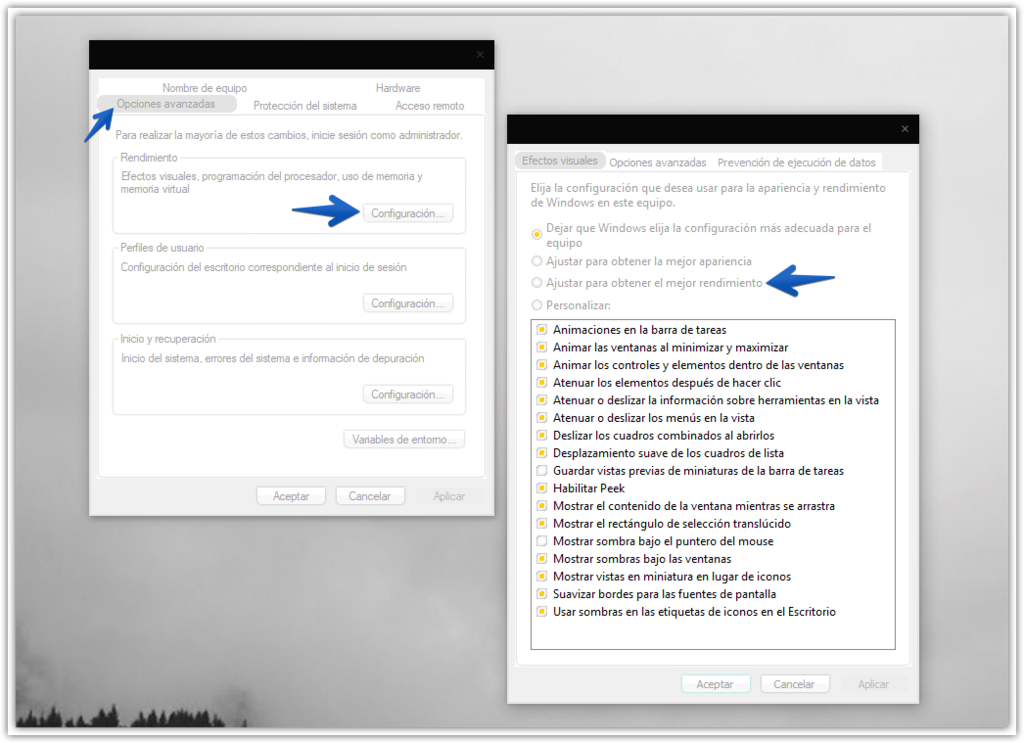Go to the Acceso remoto tab
Viewport: 1024px width, 743px height.
(430, 106)
